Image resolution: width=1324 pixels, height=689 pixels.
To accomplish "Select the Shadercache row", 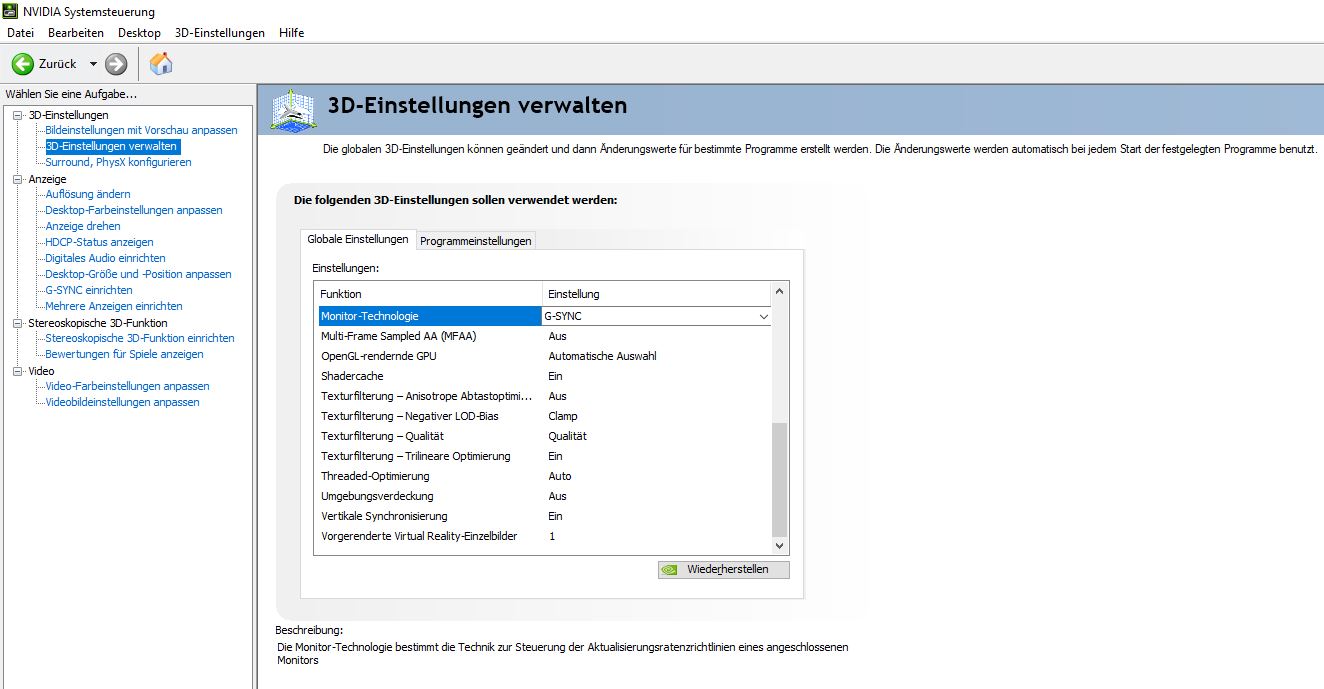I will pyautogui.click(x=543, y=376).
